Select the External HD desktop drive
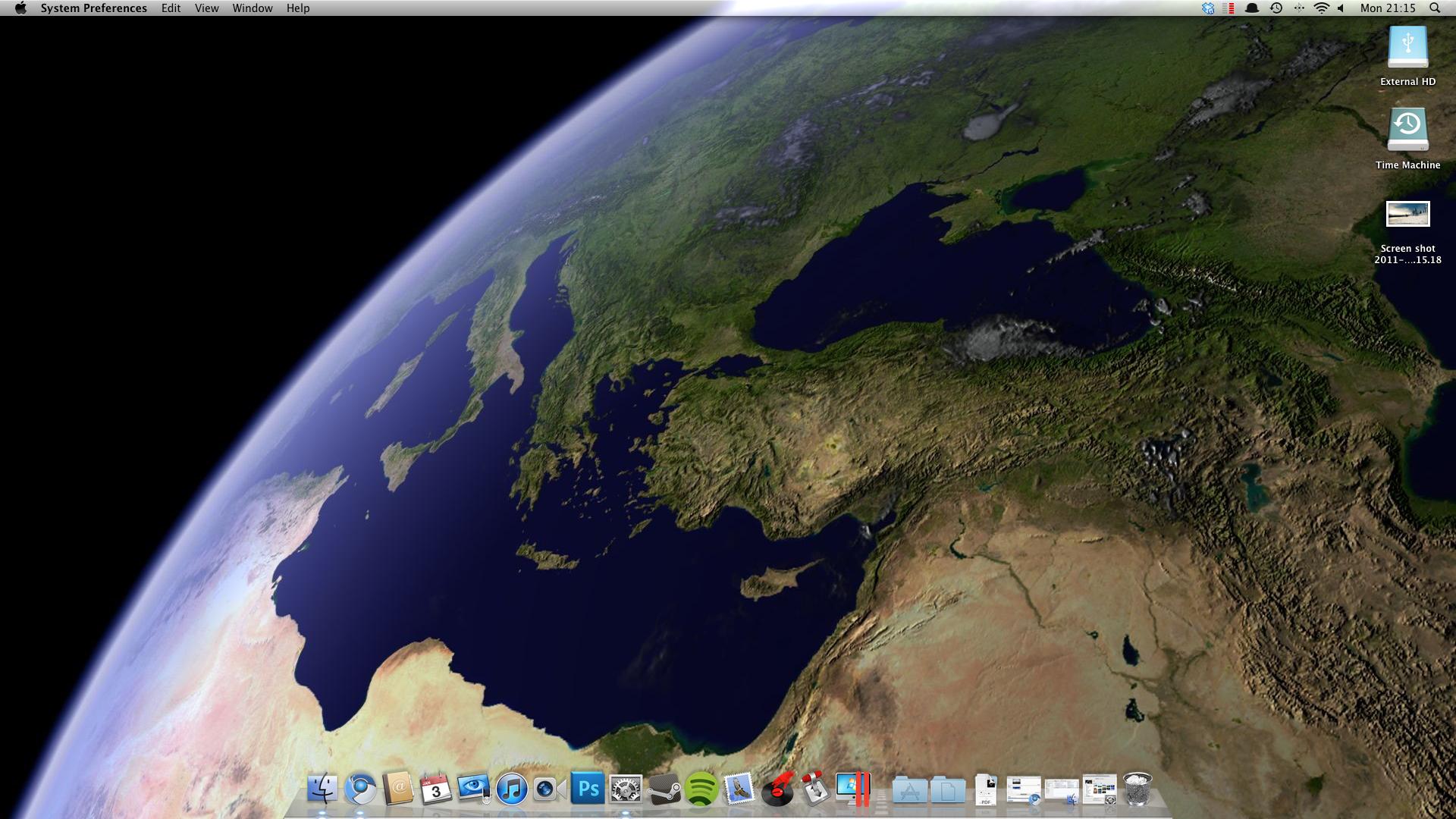1456x819 pixels. pyautogui.click(x=1407, y=49)
